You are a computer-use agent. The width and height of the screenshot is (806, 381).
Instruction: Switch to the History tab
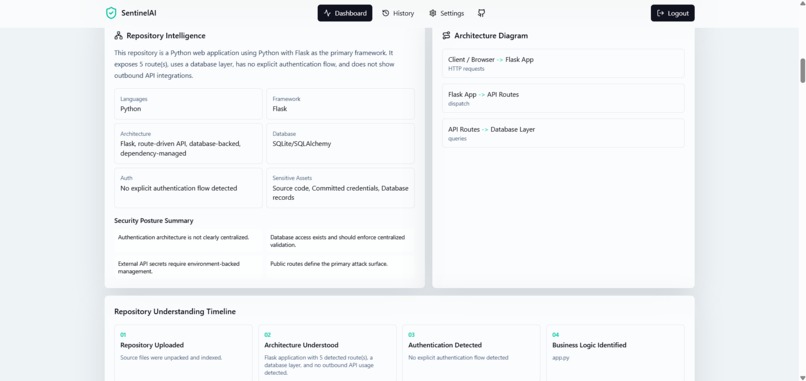click(x=398, y=13)
